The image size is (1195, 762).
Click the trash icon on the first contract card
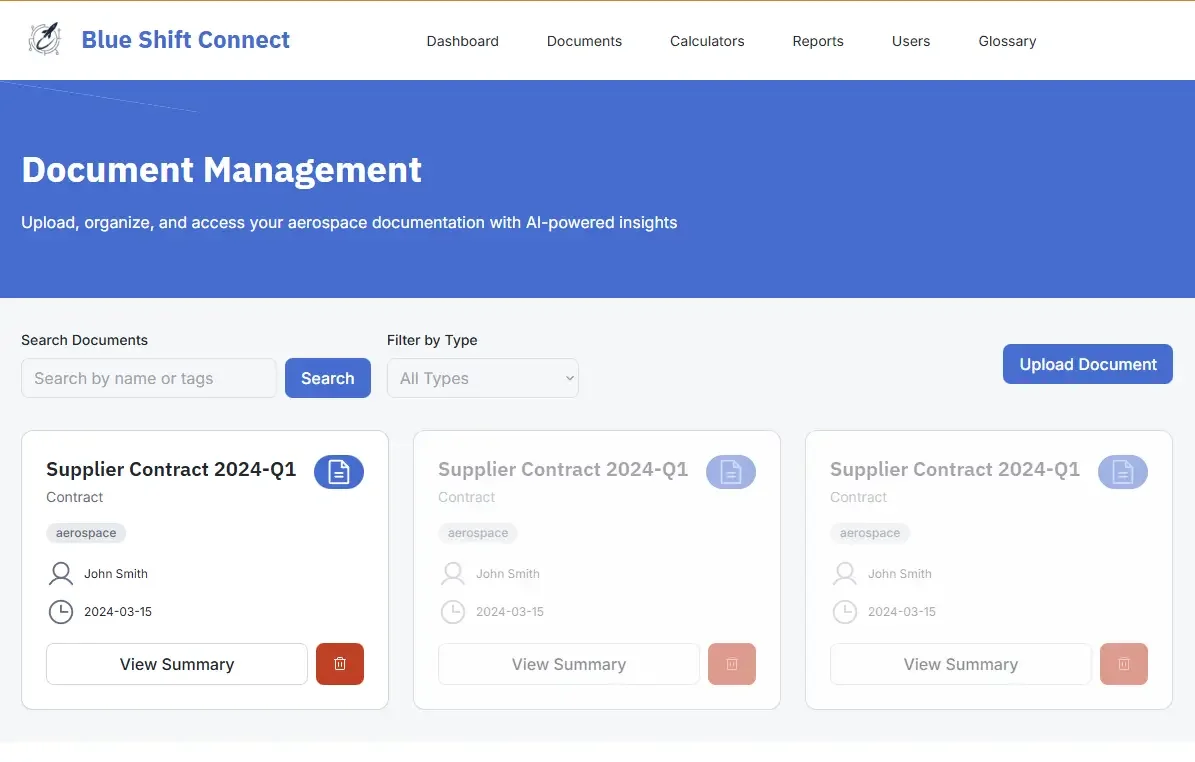(x=339, y=663)
